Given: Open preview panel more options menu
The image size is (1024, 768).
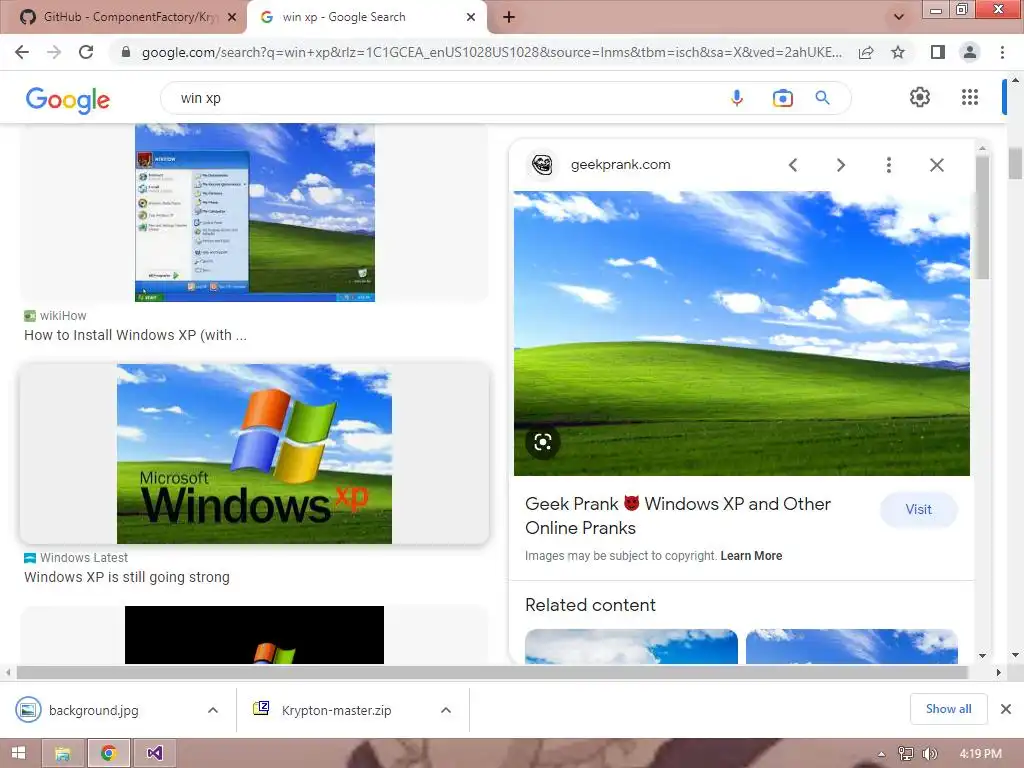Looking at the screenshot, I should pyautogui.click(x=888, y=165).
